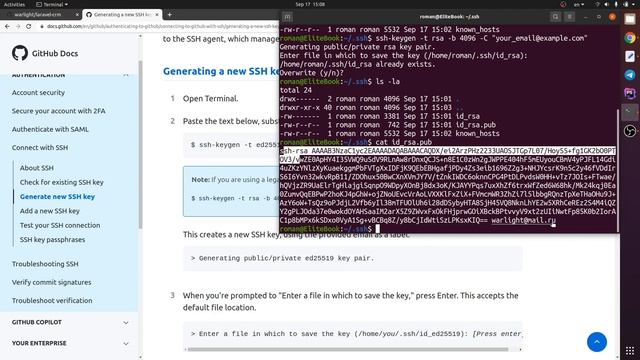Screen dimensions: 640x360
Task: Close the warlight/laravel-crm tab
Action: pos(77,15)
